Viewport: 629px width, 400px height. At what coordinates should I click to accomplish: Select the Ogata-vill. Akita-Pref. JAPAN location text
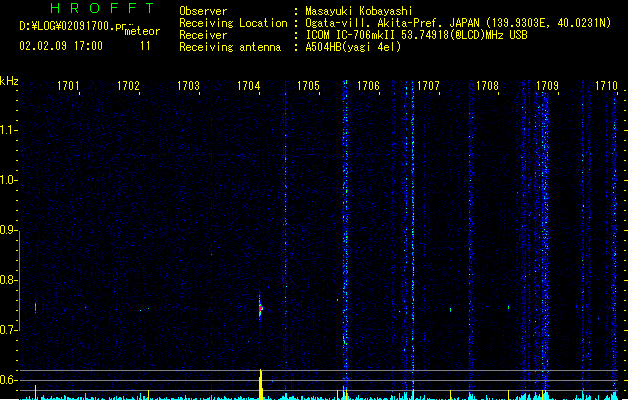(x=458, y=23)
